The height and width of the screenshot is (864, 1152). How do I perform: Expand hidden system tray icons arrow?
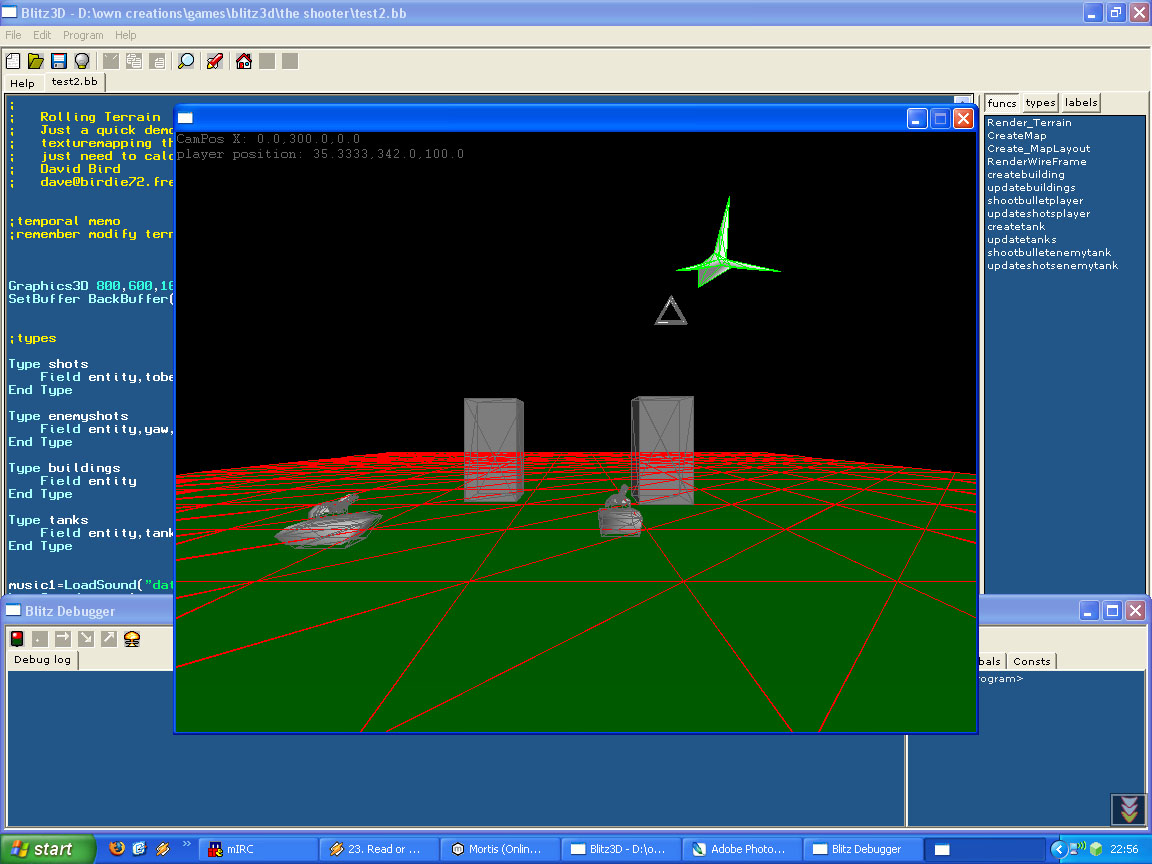[x=1059, y=849]
